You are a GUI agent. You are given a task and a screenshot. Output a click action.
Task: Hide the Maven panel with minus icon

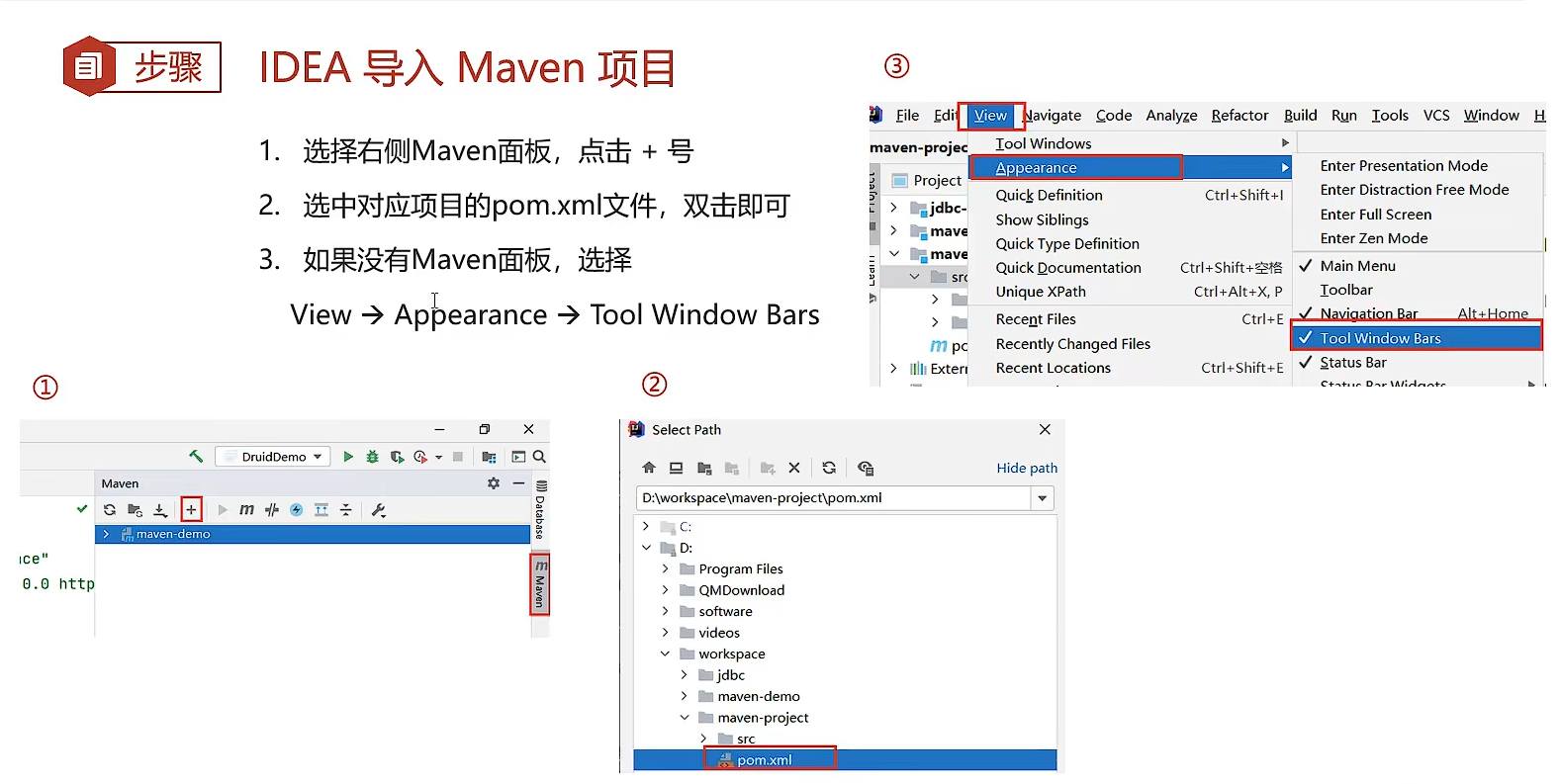(518, 483)
